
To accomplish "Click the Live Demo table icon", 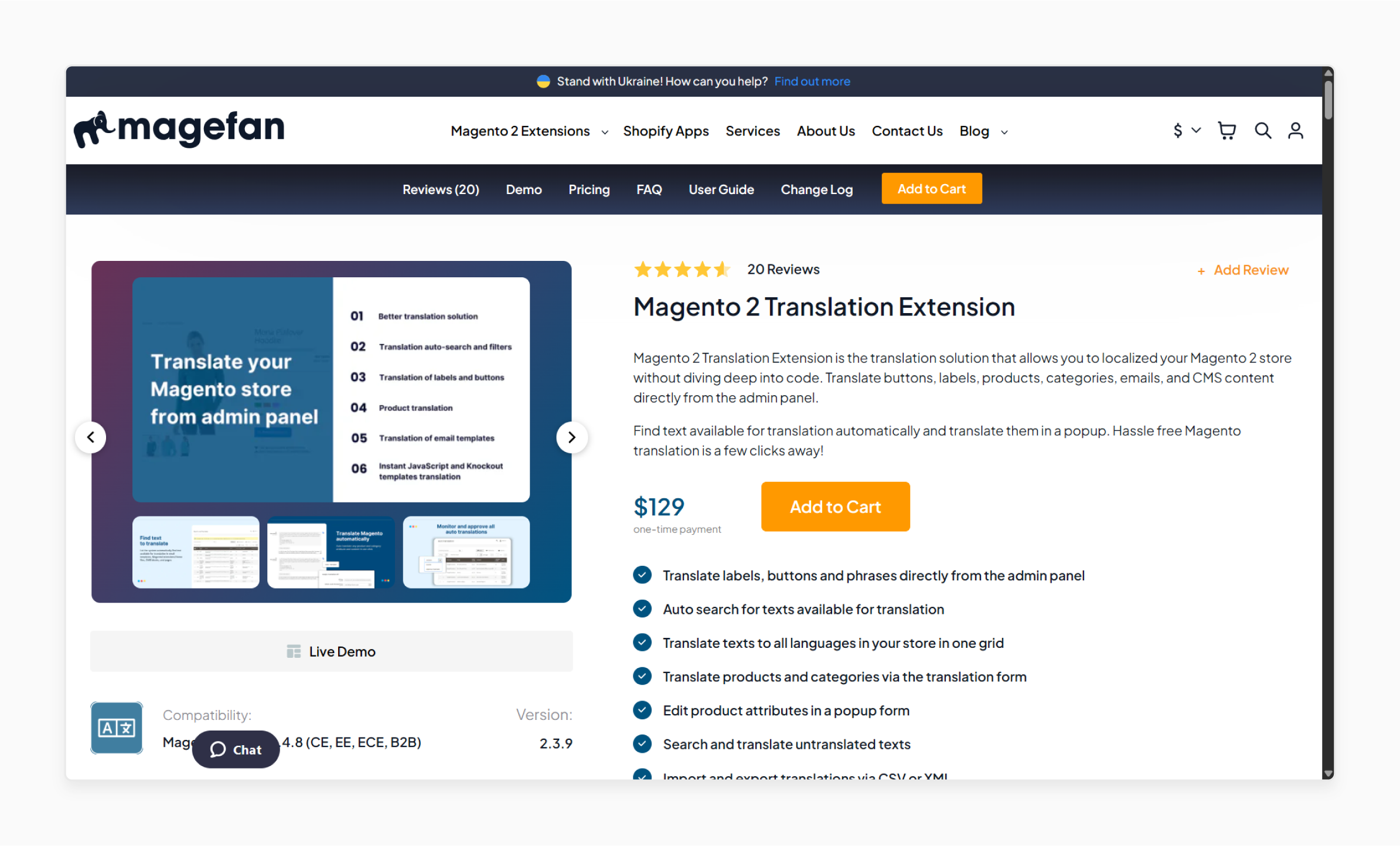I will pyautogui.click(x=294, y=651).
